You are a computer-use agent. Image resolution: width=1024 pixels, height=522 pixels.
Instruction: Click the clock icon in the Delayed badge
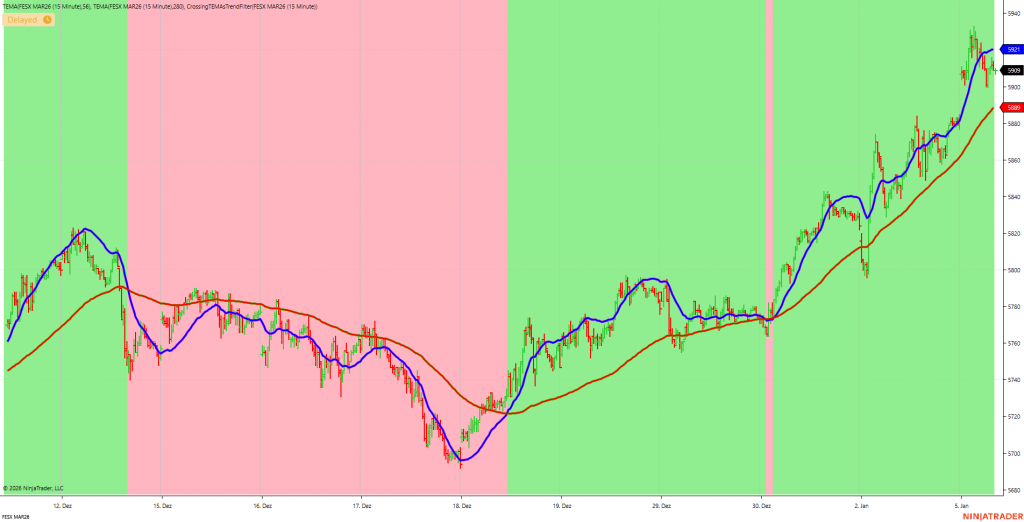pyautogui.click(x=47, y=19)
